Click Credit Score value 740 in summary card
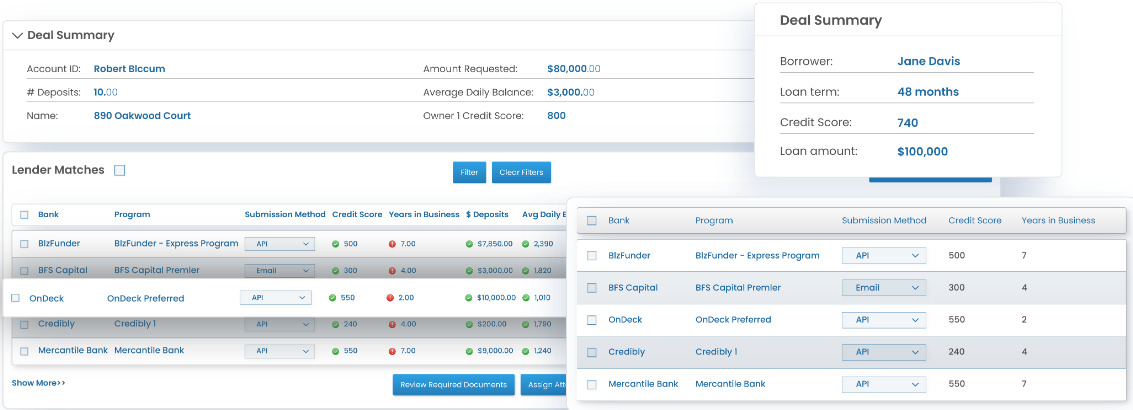The height and width of the screenshot is (410, 1133). click(x=908, y=123)
